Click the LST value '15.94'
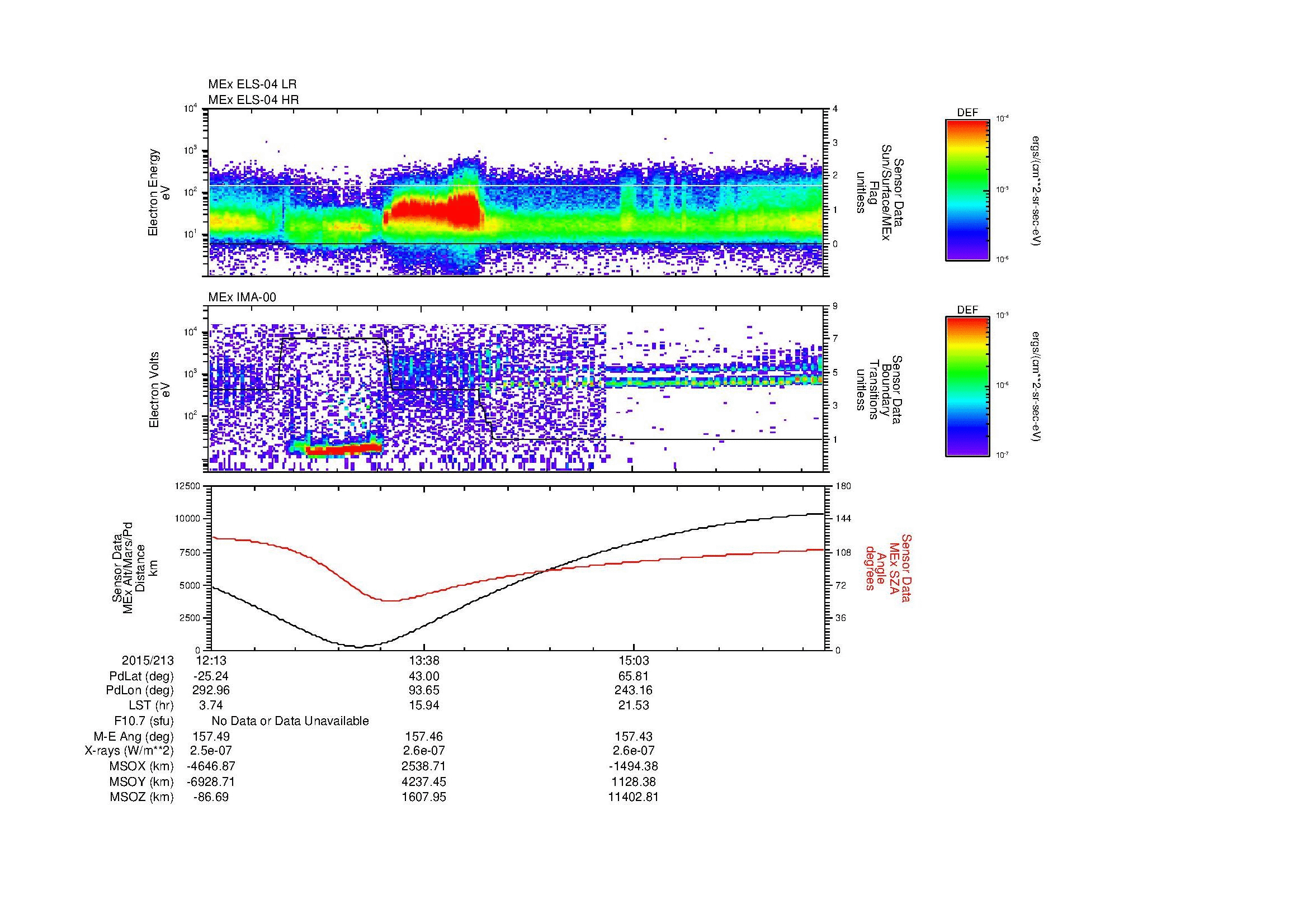The width and height of the screenshot is (1308, 924). (x=424, y=705)
